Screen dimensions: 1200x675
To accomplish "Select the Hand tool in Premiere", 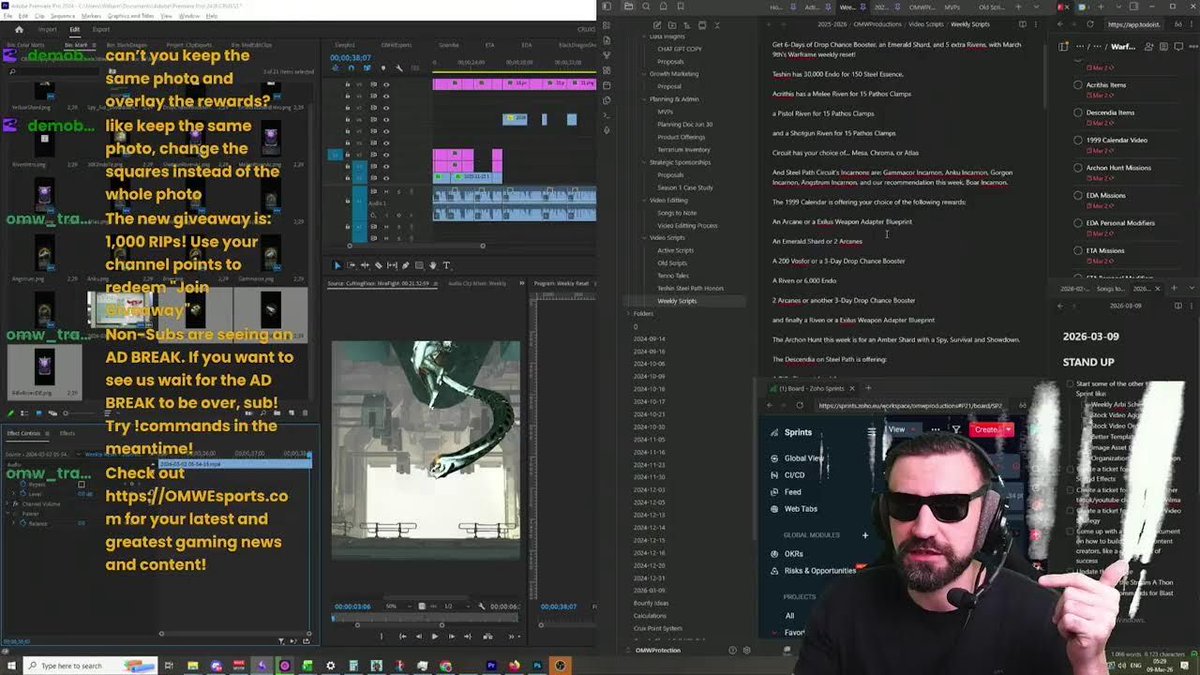I will [432, 265].
